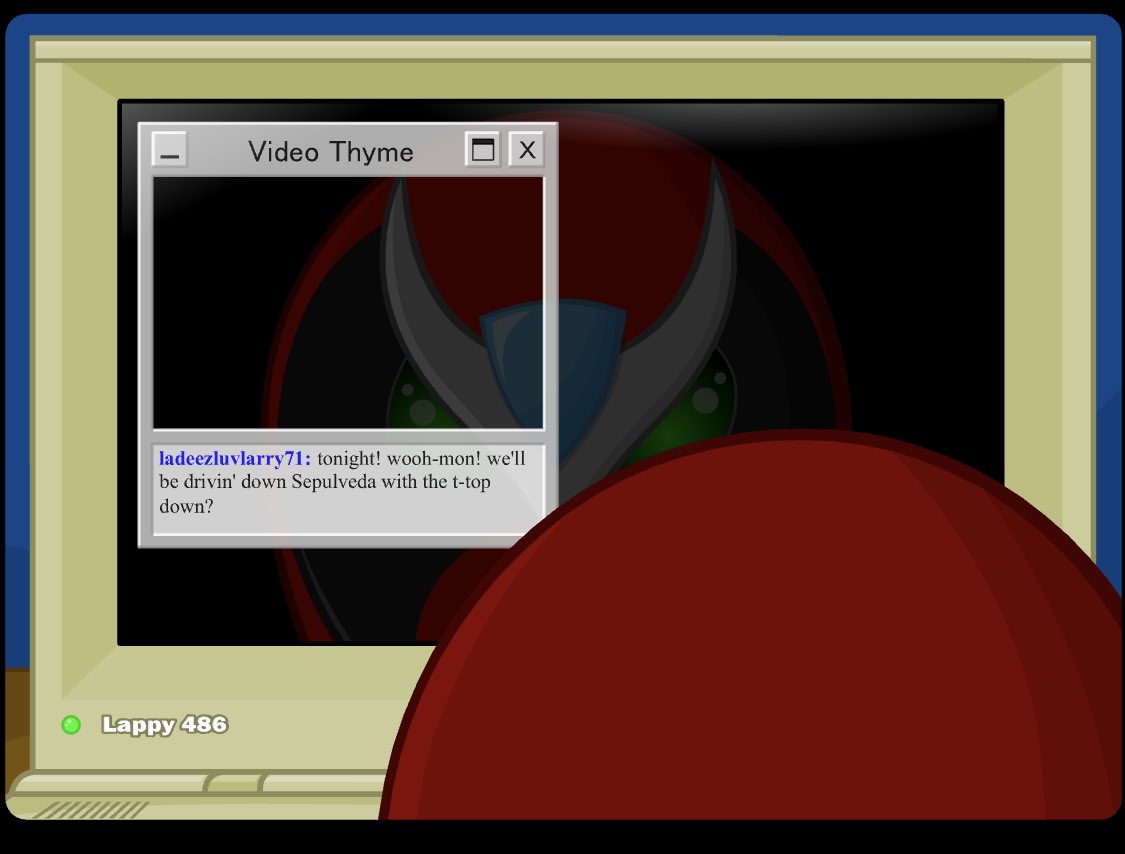The image size is (1125, 854).
Task: Click the chat message about Sepulveda
Action: pos(342,482)
